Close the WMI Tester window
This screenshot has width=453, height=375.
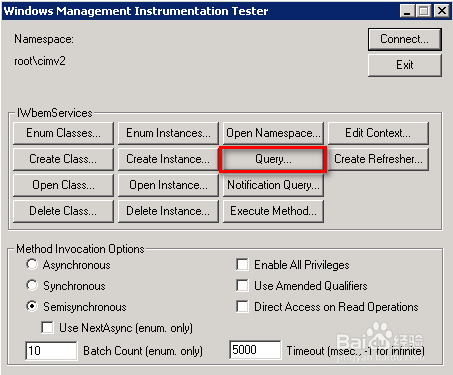[442, 11]
